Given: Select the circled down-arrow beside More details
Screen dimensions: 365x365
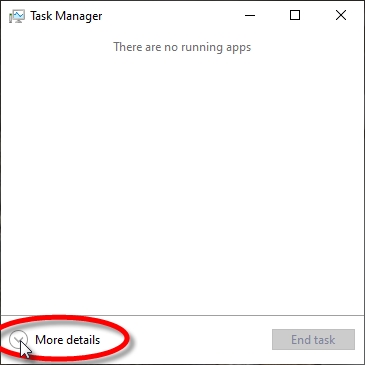Looking at the screenshot, I should coord(18,340).
